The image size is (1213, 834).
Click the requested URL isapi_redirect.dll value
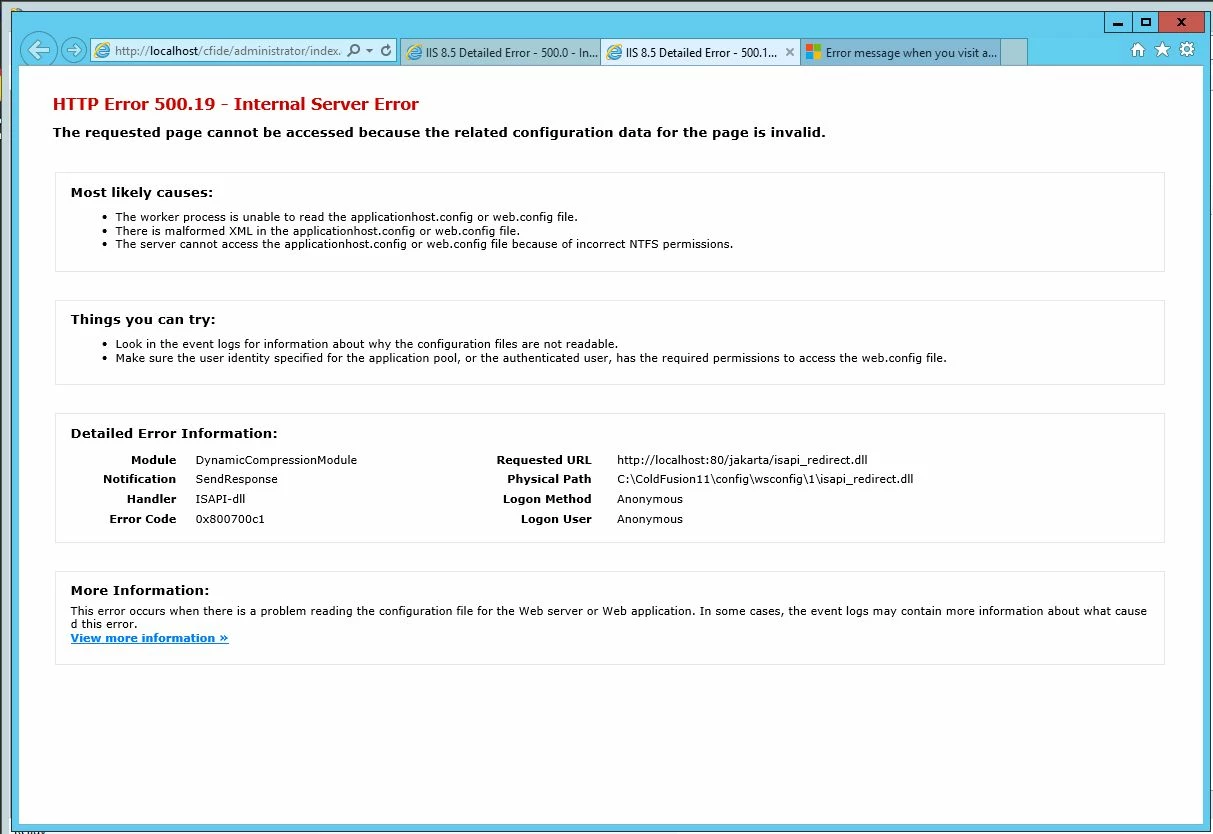pos(742,460)
